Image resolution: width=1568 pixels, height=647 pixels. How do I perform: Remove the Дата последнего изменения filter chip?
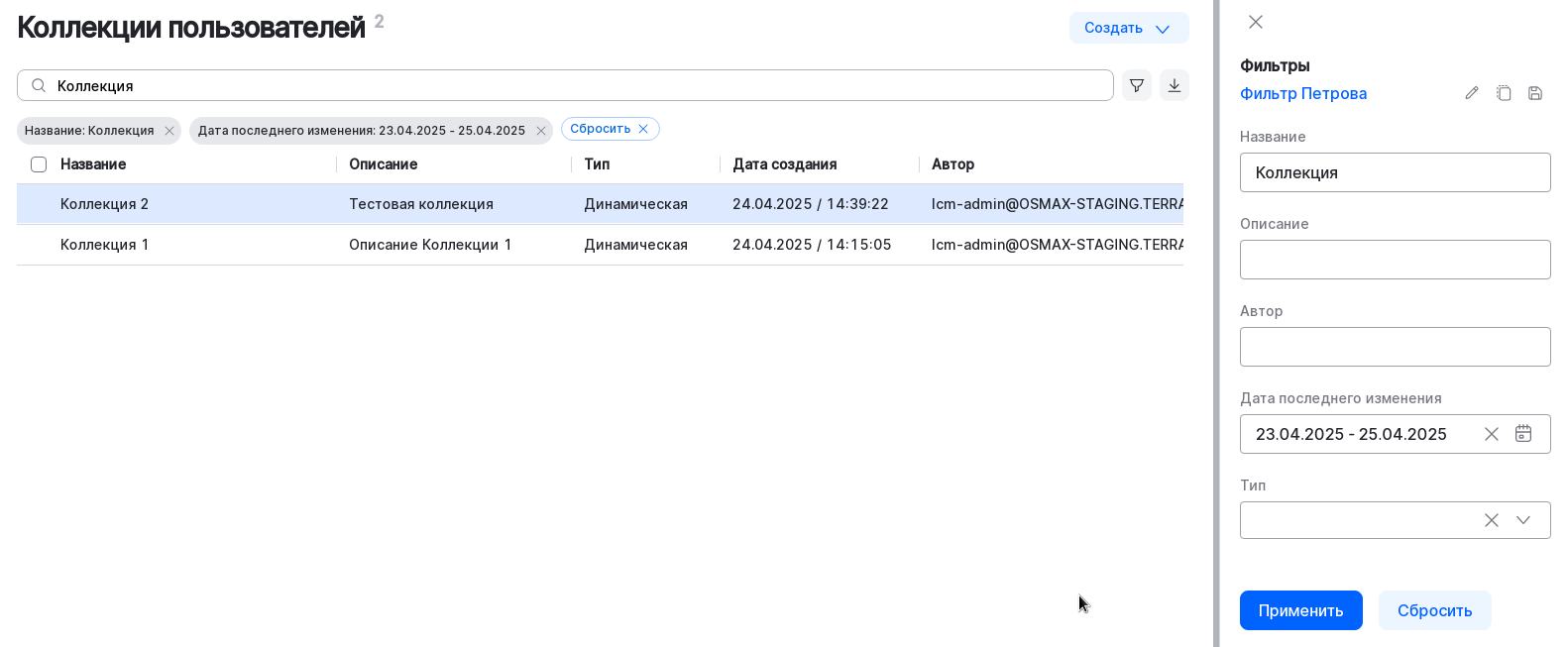click(541, 131)
